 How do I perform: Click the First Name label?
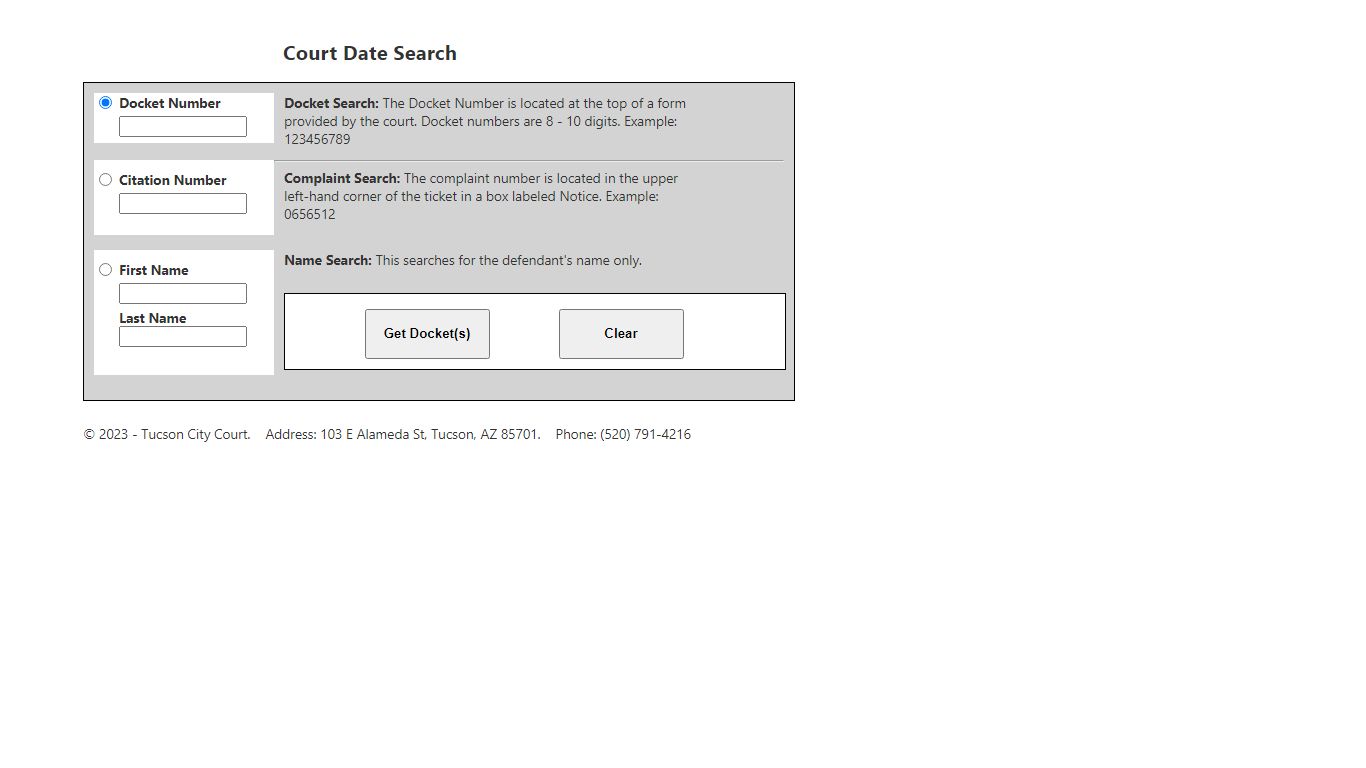154,270
